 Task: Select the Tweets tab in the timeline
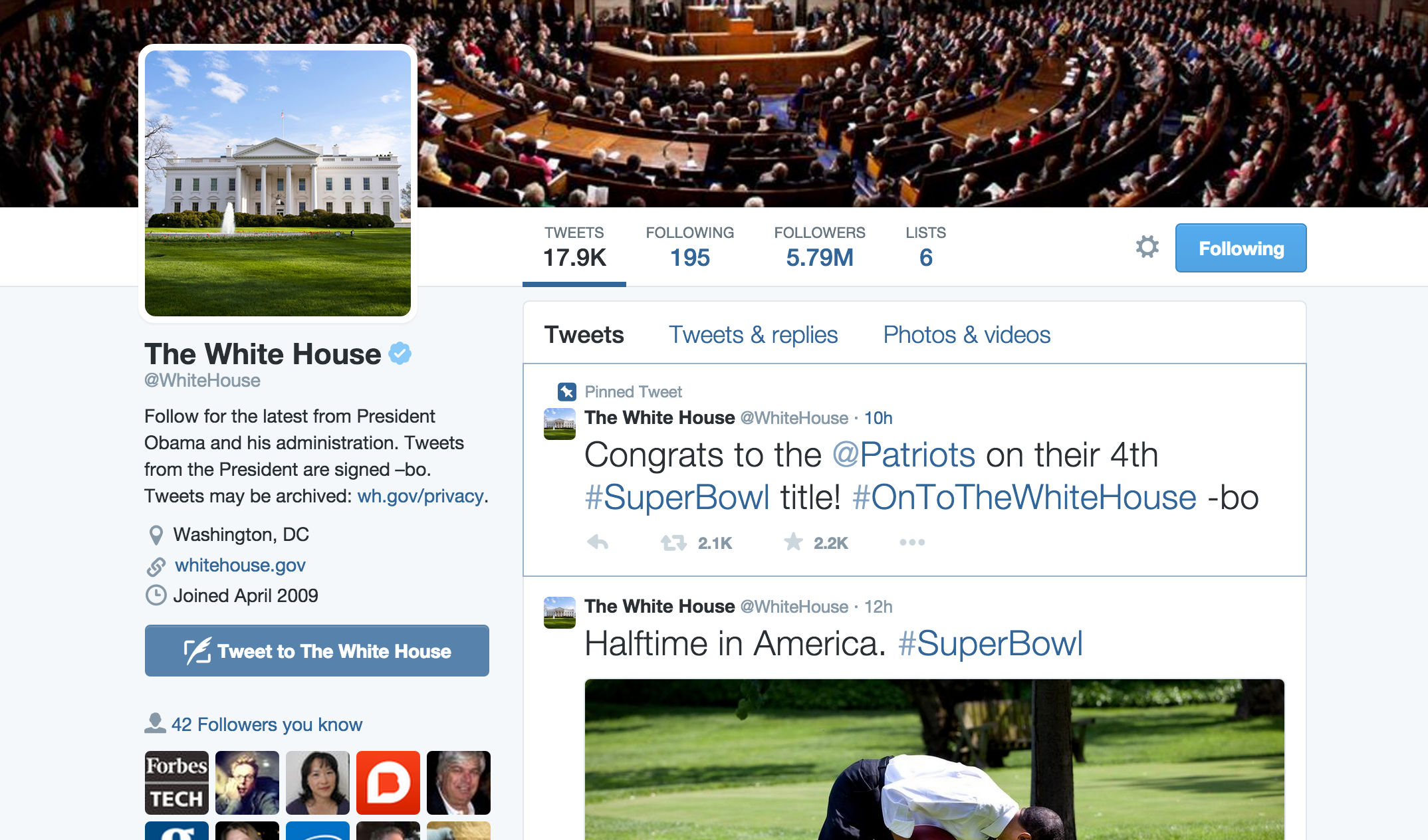[x=584, y=334]
